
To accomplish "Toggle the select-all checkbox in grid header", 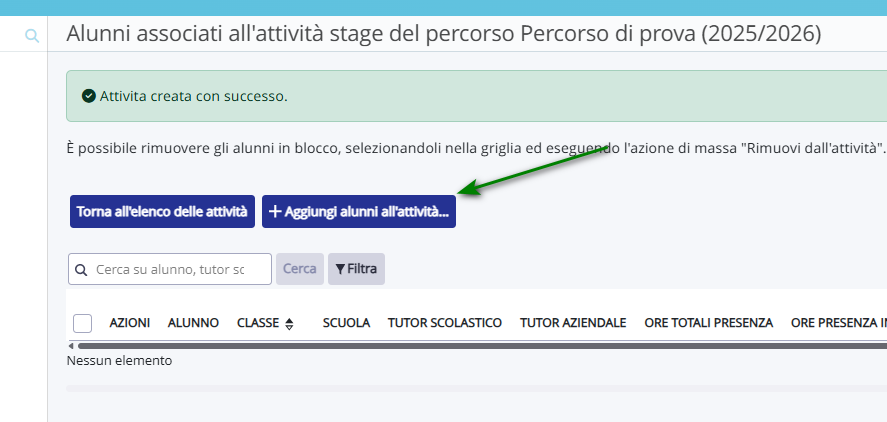I will click(83, 323).
